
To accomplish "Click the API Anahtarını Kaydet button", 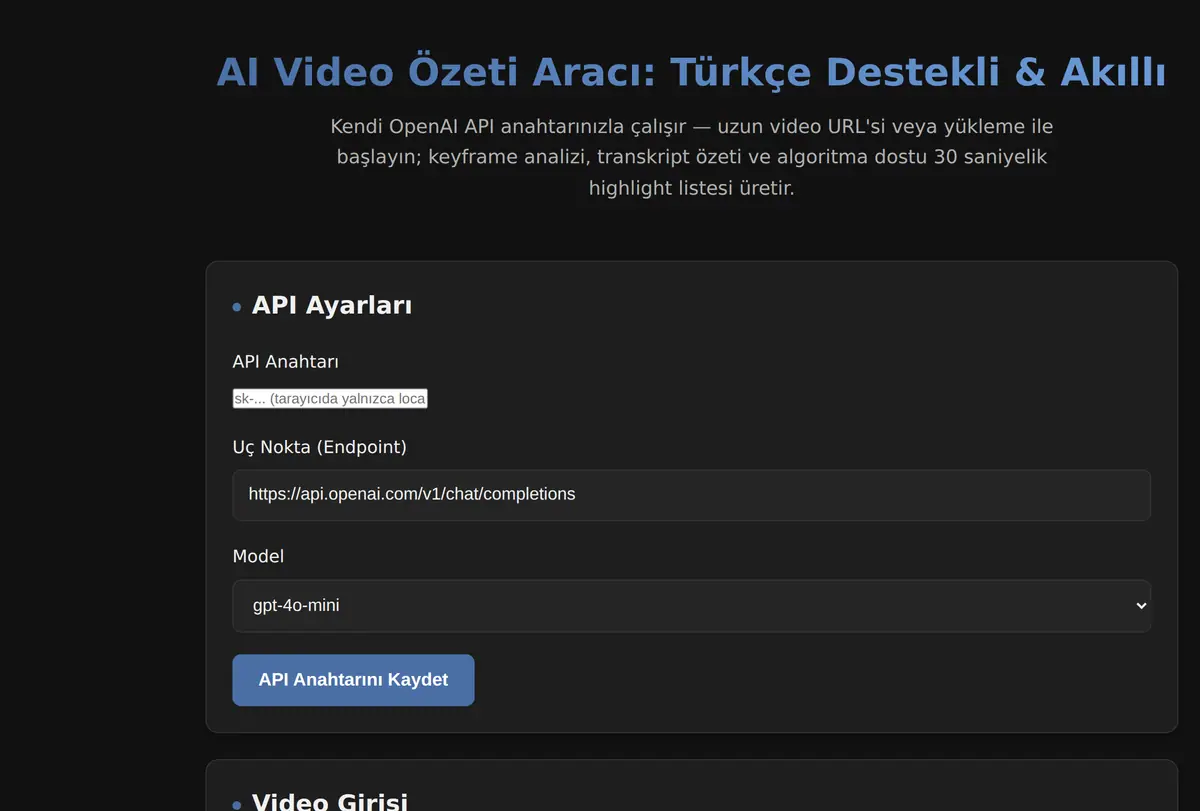I will [353, 680].
